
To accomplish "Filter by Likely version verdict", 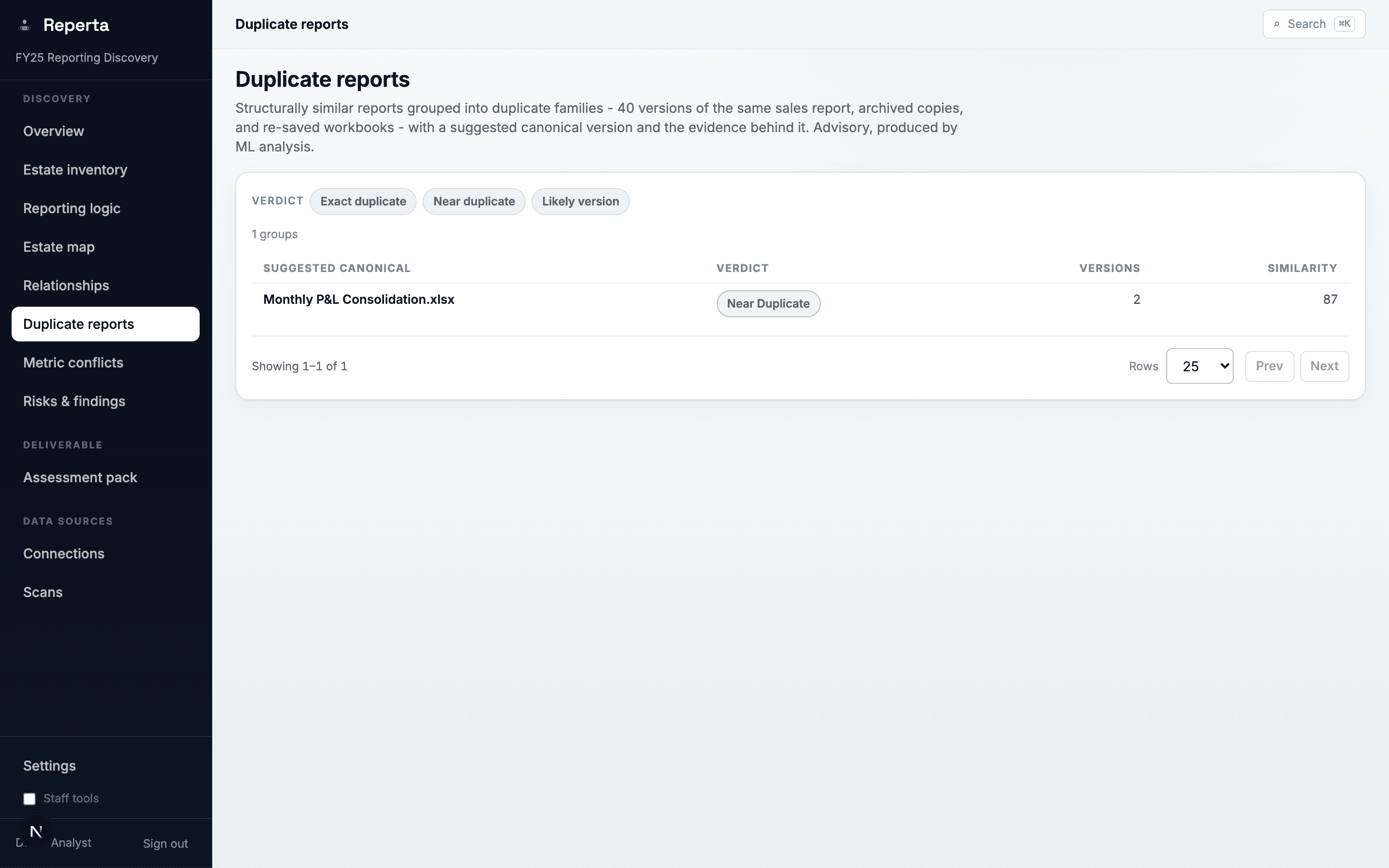I will [x=580, y=202].
